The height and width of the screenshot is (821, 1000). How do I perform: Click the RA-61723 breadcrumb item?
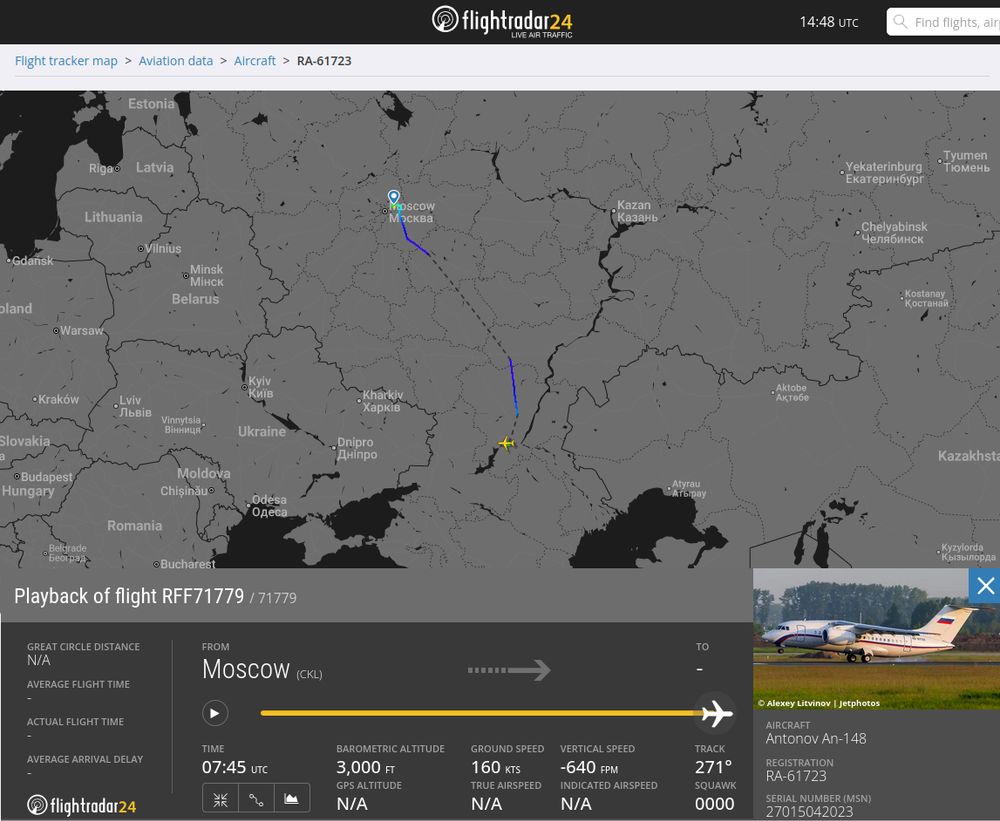tap(324, 61)
